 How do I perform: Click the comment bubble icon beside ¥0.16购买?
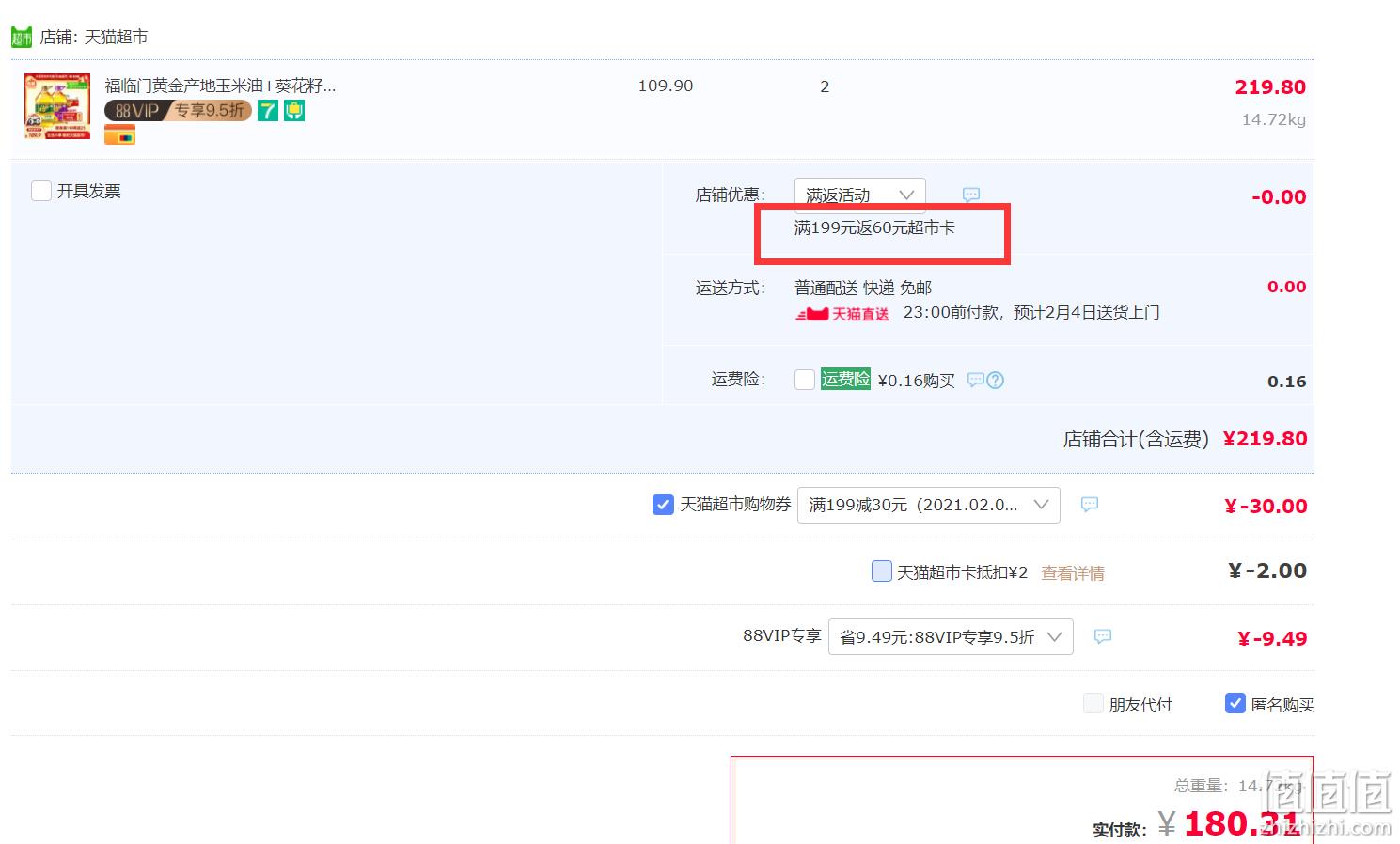point(976,380)
